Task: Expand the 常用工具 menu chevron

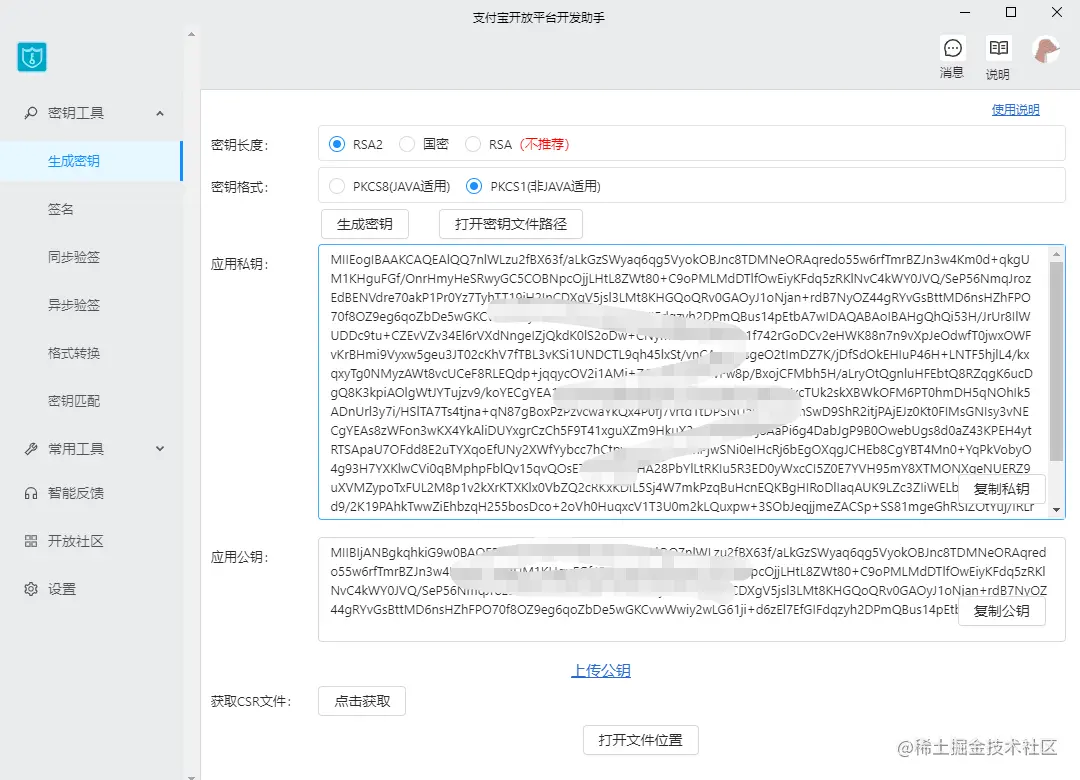Action: tap(160, 449)
